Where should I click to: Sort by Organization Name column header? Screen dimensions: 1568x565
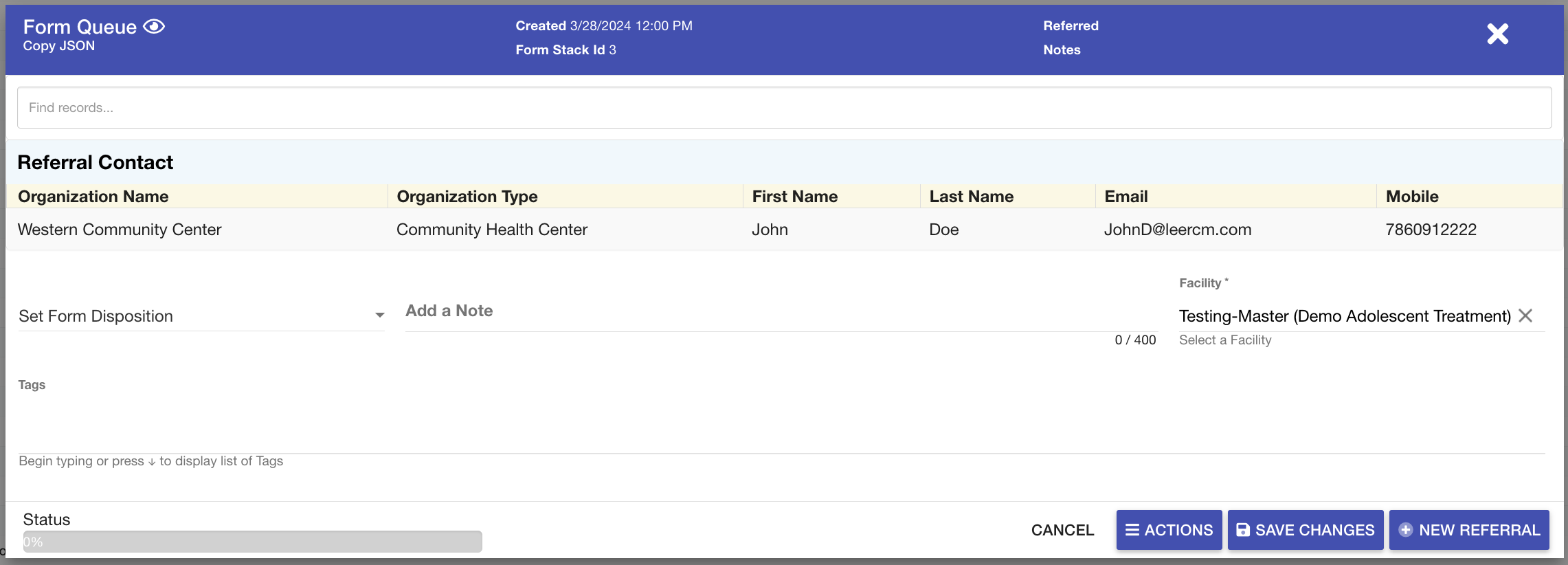click(x=93, y=197)
